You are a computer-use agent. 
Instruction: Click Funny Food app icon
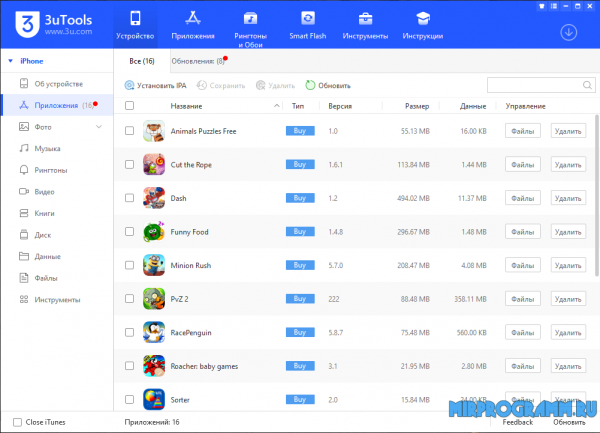click(154, 231)
